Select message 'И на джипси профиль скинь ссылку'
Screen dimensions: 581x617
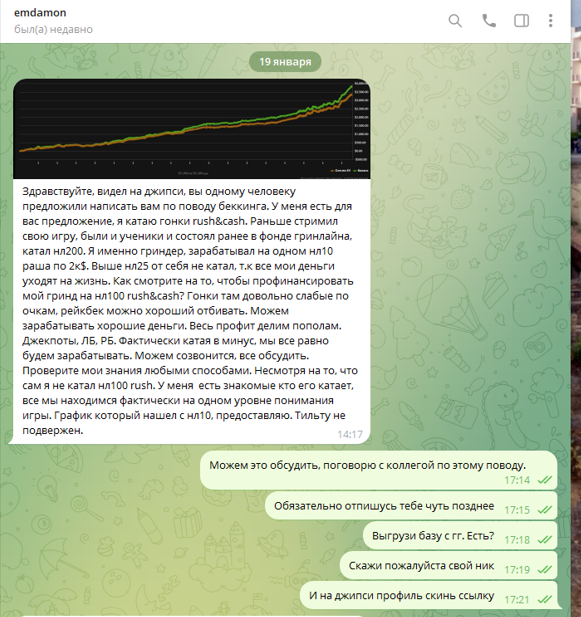(x=428, y=595)
